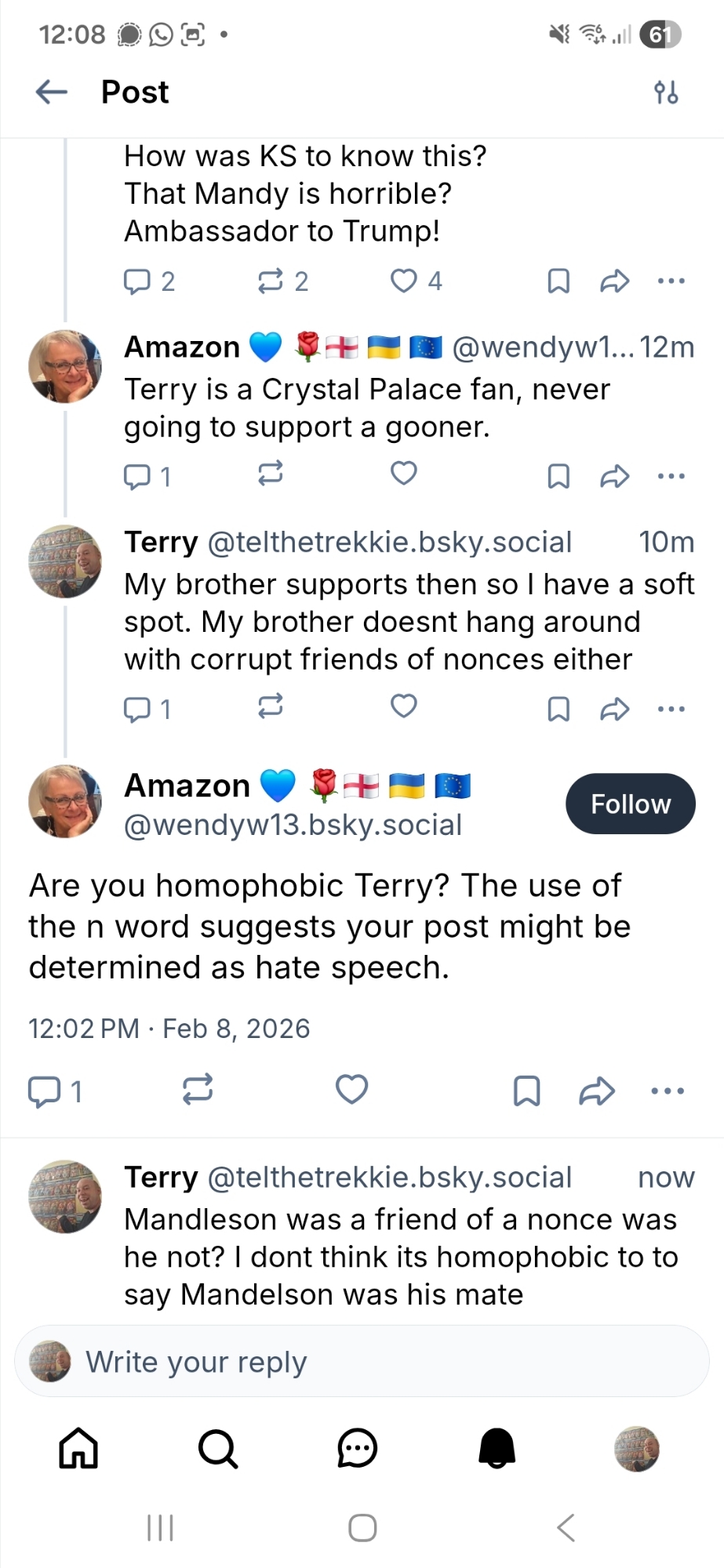Open your profile from bottom navigation avatar

(636, 1448)
